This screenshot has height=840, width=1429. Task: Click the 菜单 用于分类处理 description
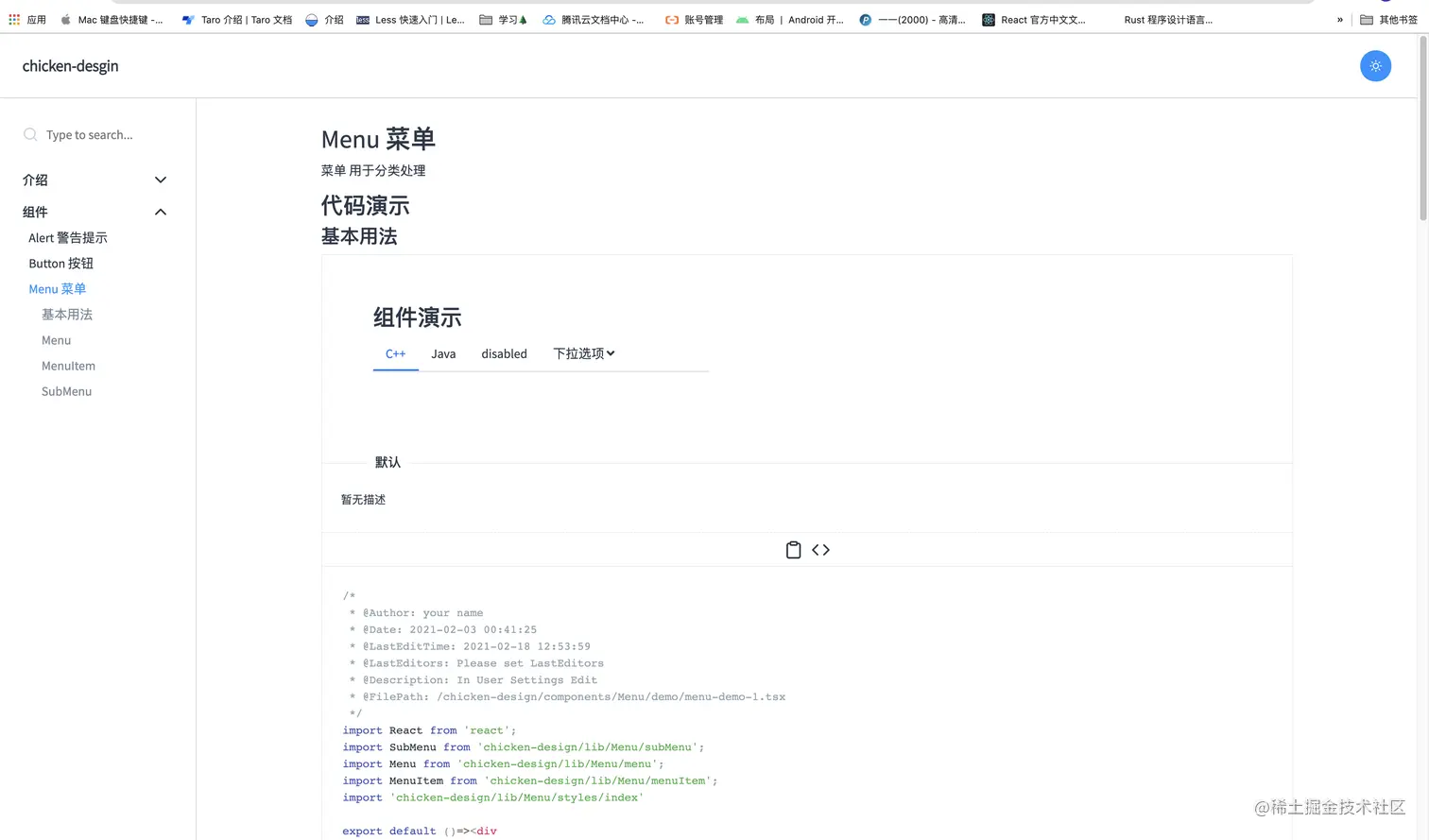[x=373, y=171]
